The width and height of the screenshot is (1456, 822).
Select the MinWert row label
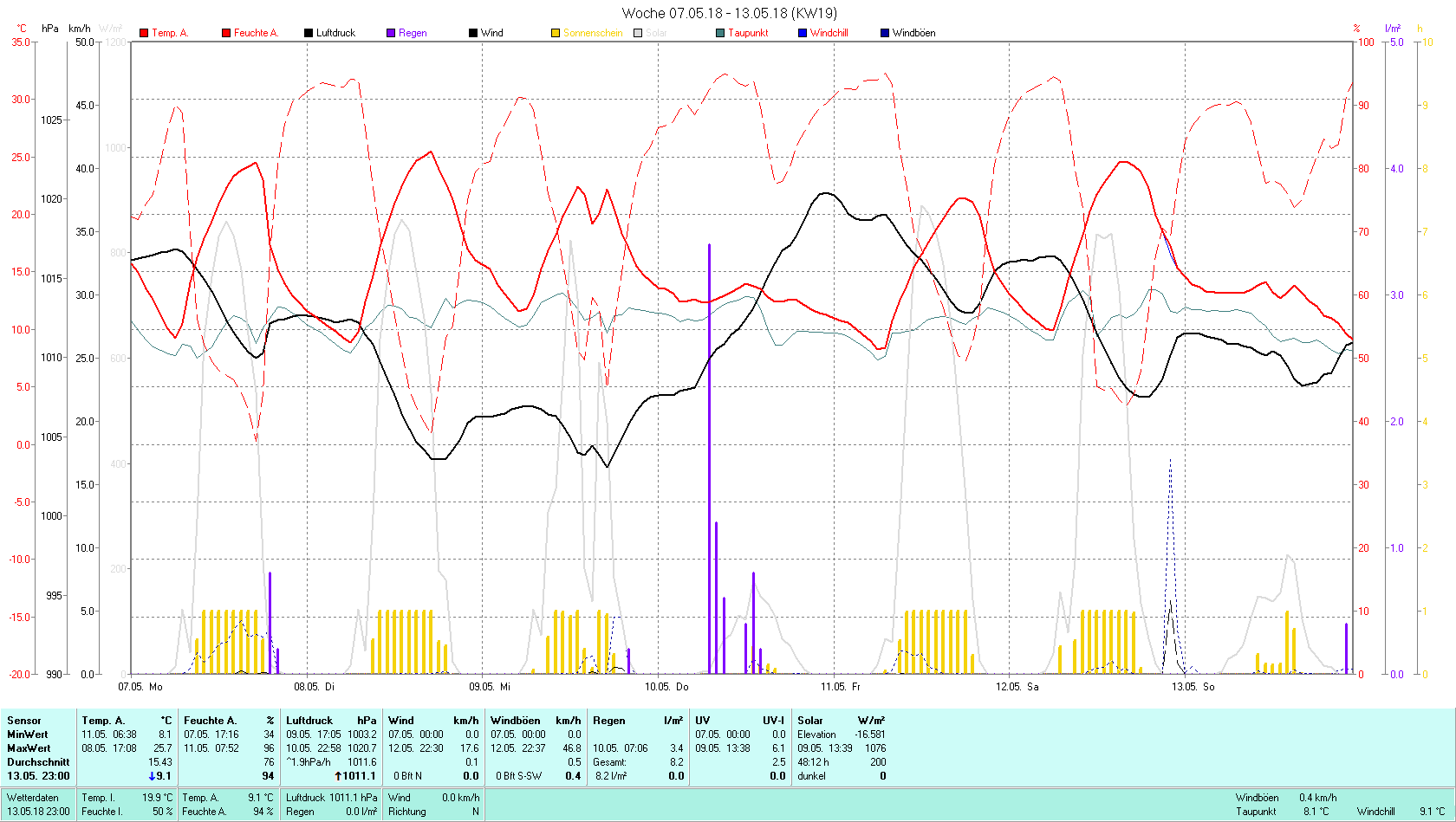[x=28, y=735]
